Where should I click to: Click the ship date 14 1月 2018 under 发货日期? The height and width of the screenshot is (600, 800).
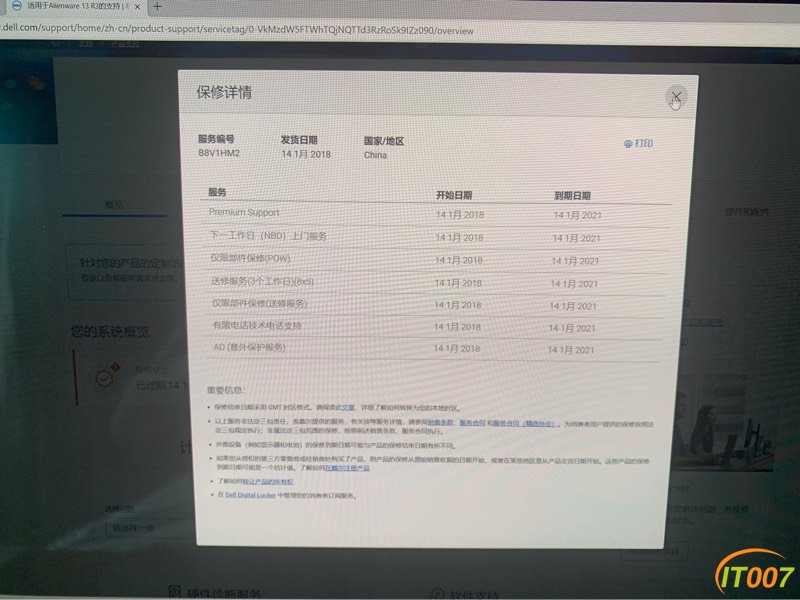306,154
